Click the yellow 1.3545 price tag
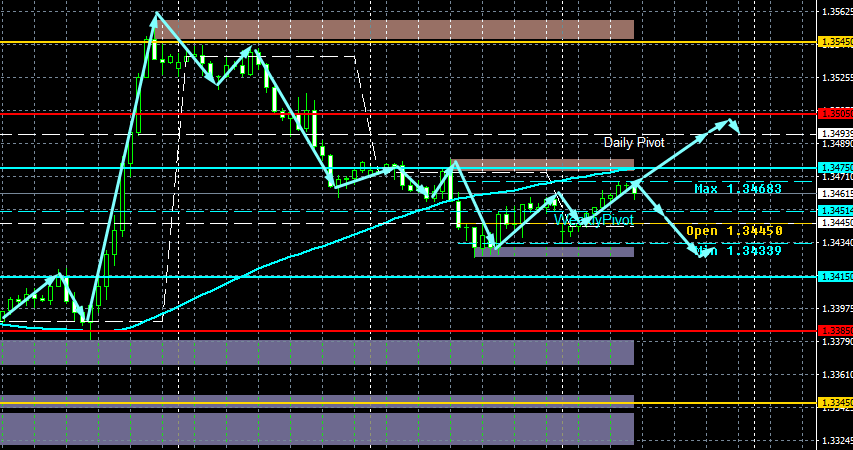 835,42
